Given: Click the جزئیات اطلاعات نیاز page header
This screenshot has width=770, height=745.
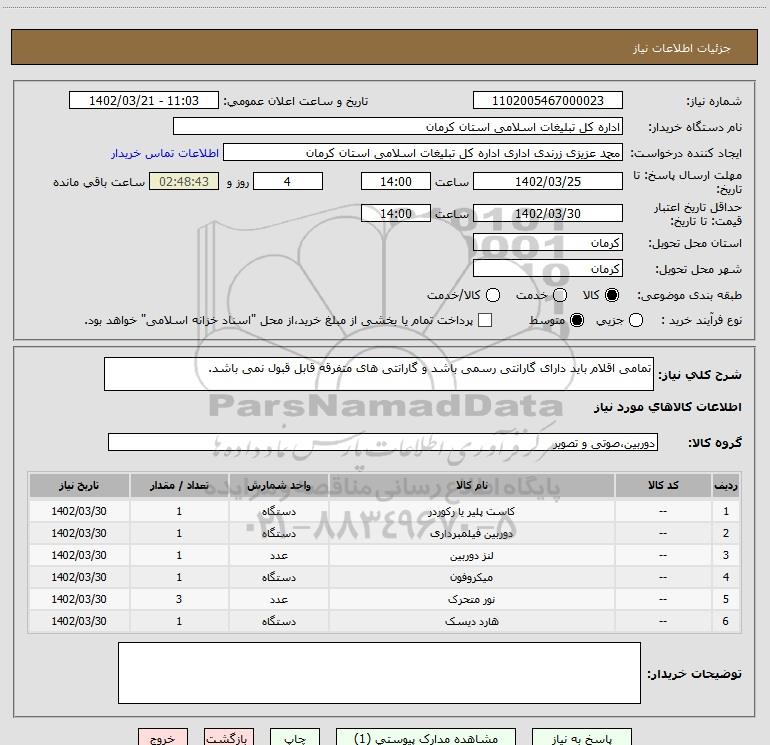Looking at the screenshot, I should pyautogui.click(x=681, y=48).
